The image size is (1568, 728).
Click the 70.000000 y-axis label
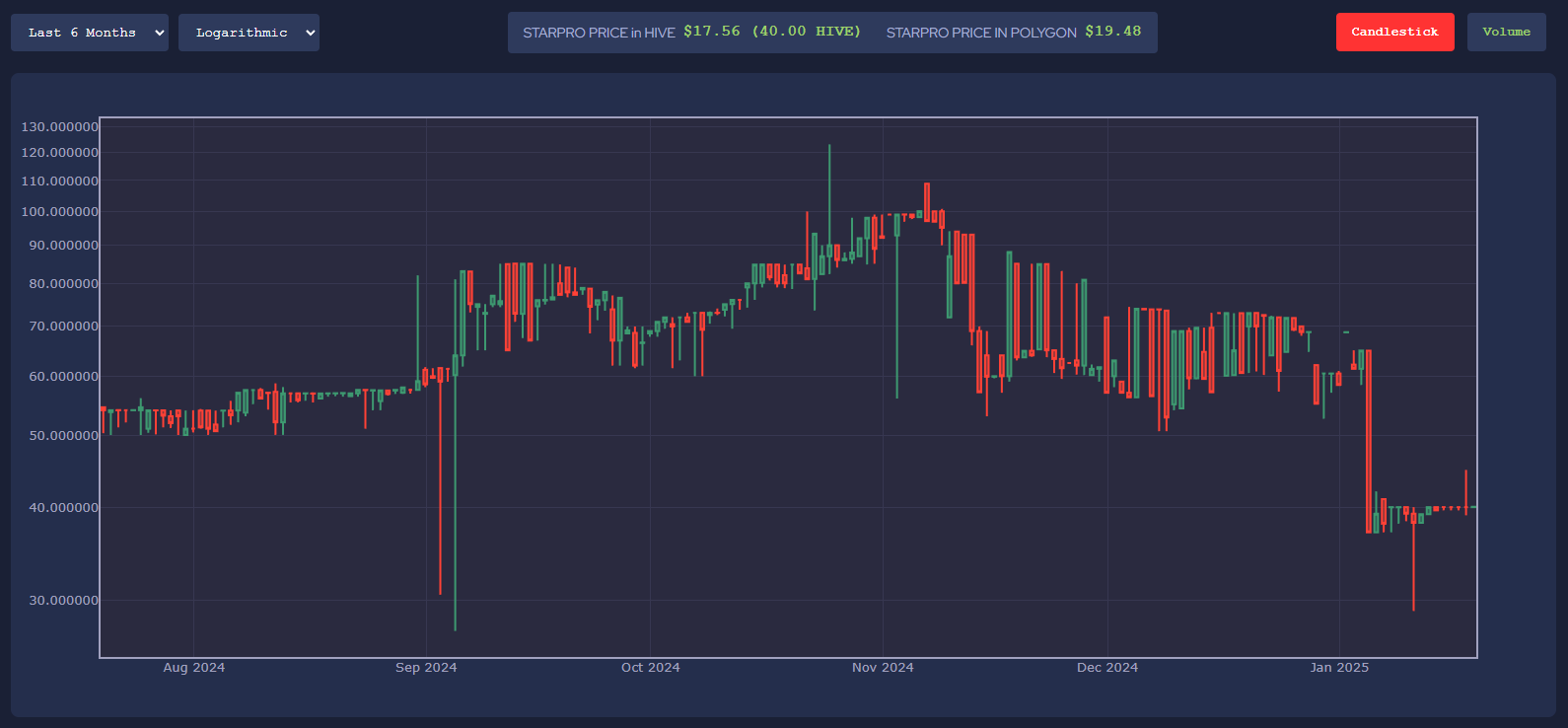pos(64,327)
